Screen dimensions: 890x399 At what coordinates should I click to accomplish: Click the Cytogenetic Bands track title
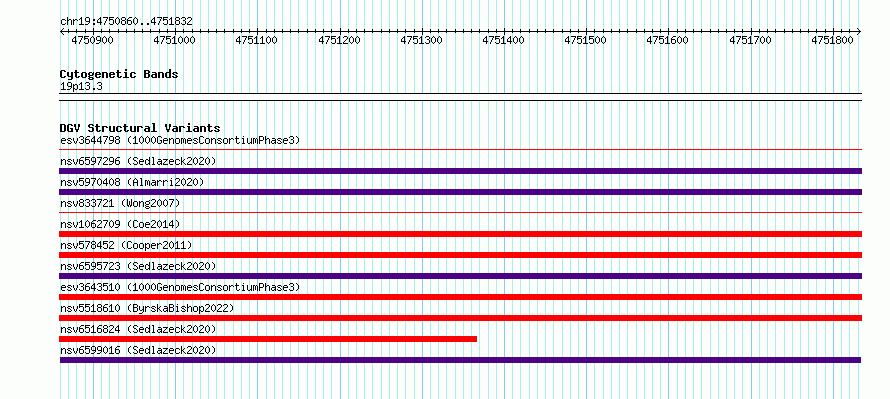(x=119, y=74)
